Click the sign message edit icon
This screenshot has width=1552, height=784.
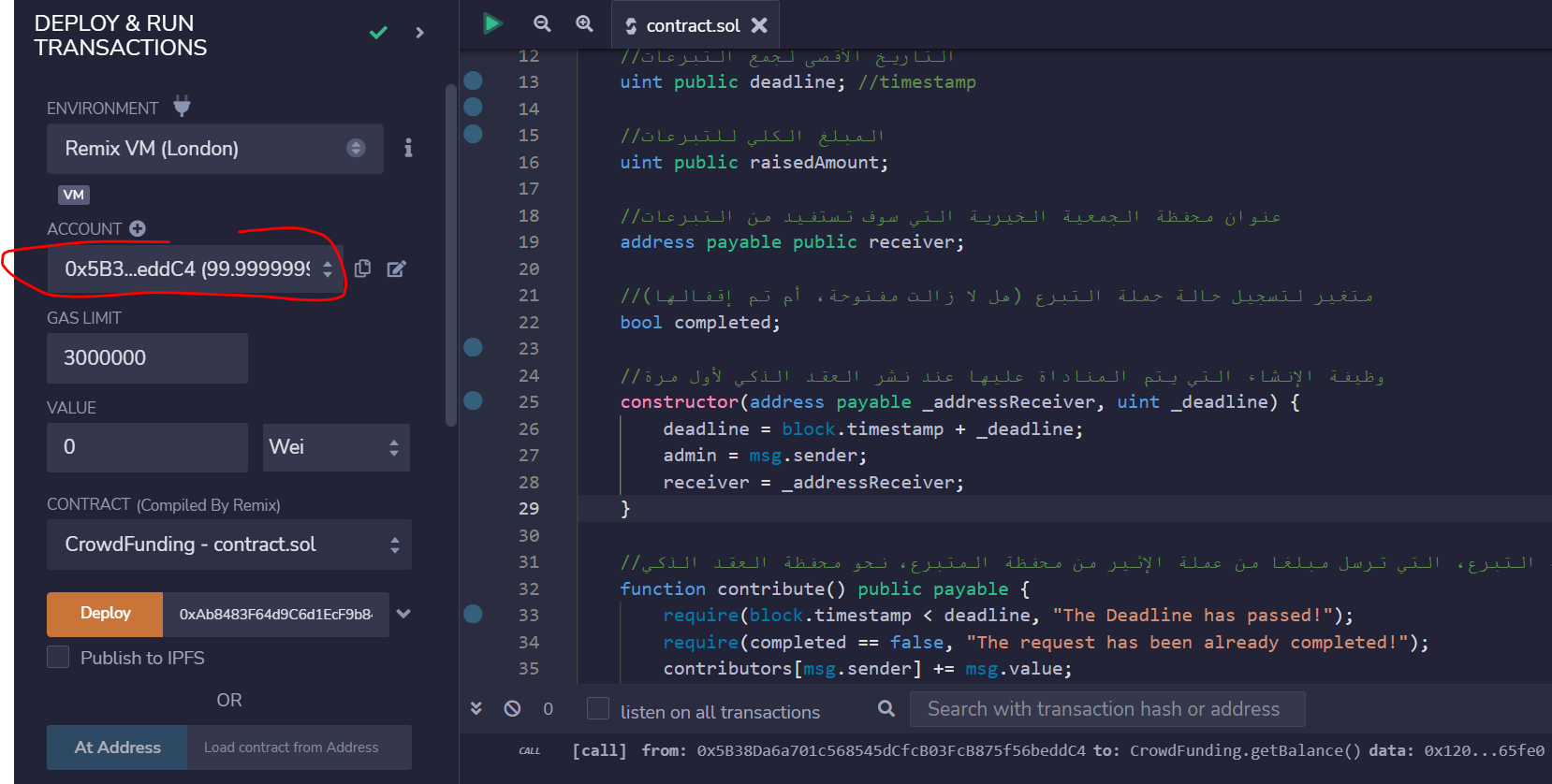pos(397,269)
